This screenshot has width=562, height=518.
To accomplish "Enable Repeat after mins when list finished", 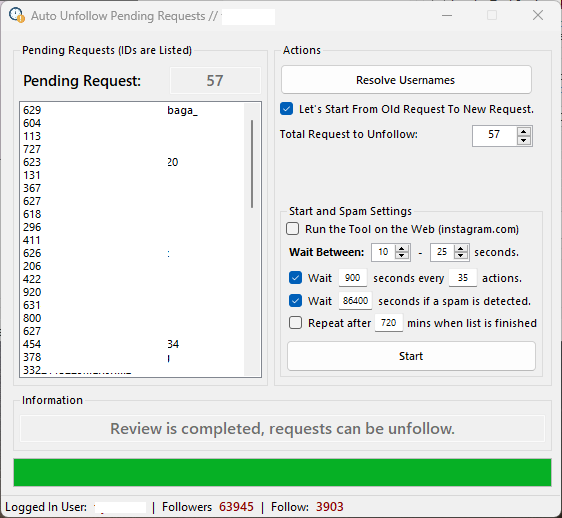I will 295,323.
